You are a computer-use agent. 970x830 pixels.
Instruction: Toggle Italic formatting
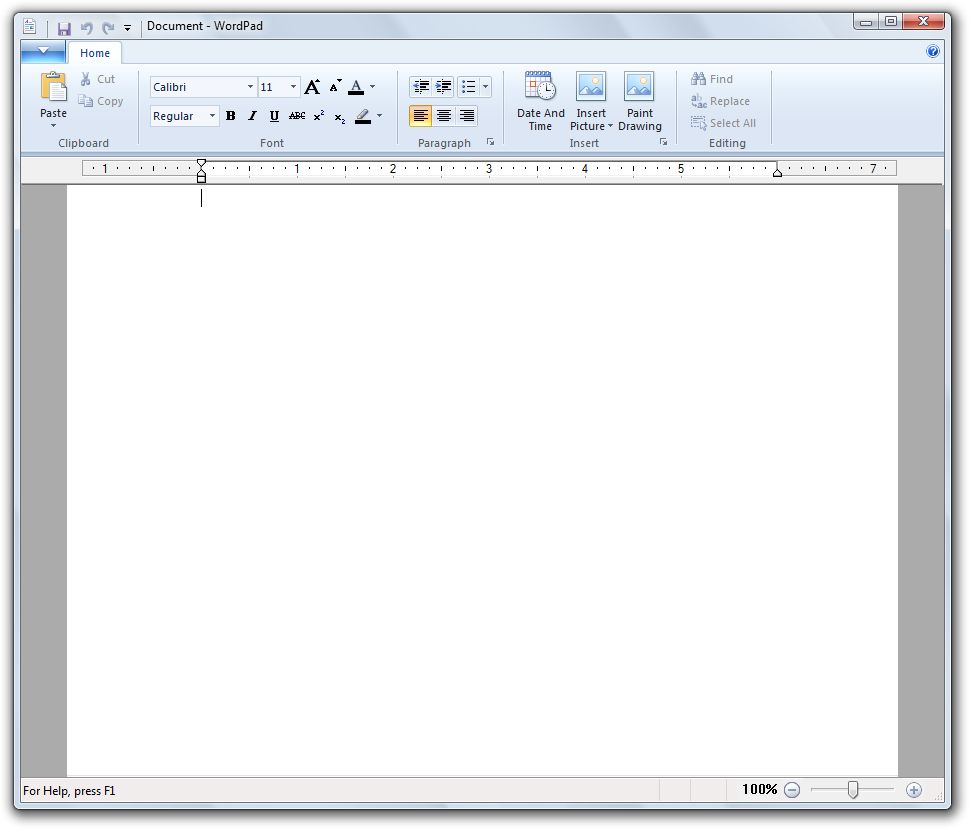[252, 116]
